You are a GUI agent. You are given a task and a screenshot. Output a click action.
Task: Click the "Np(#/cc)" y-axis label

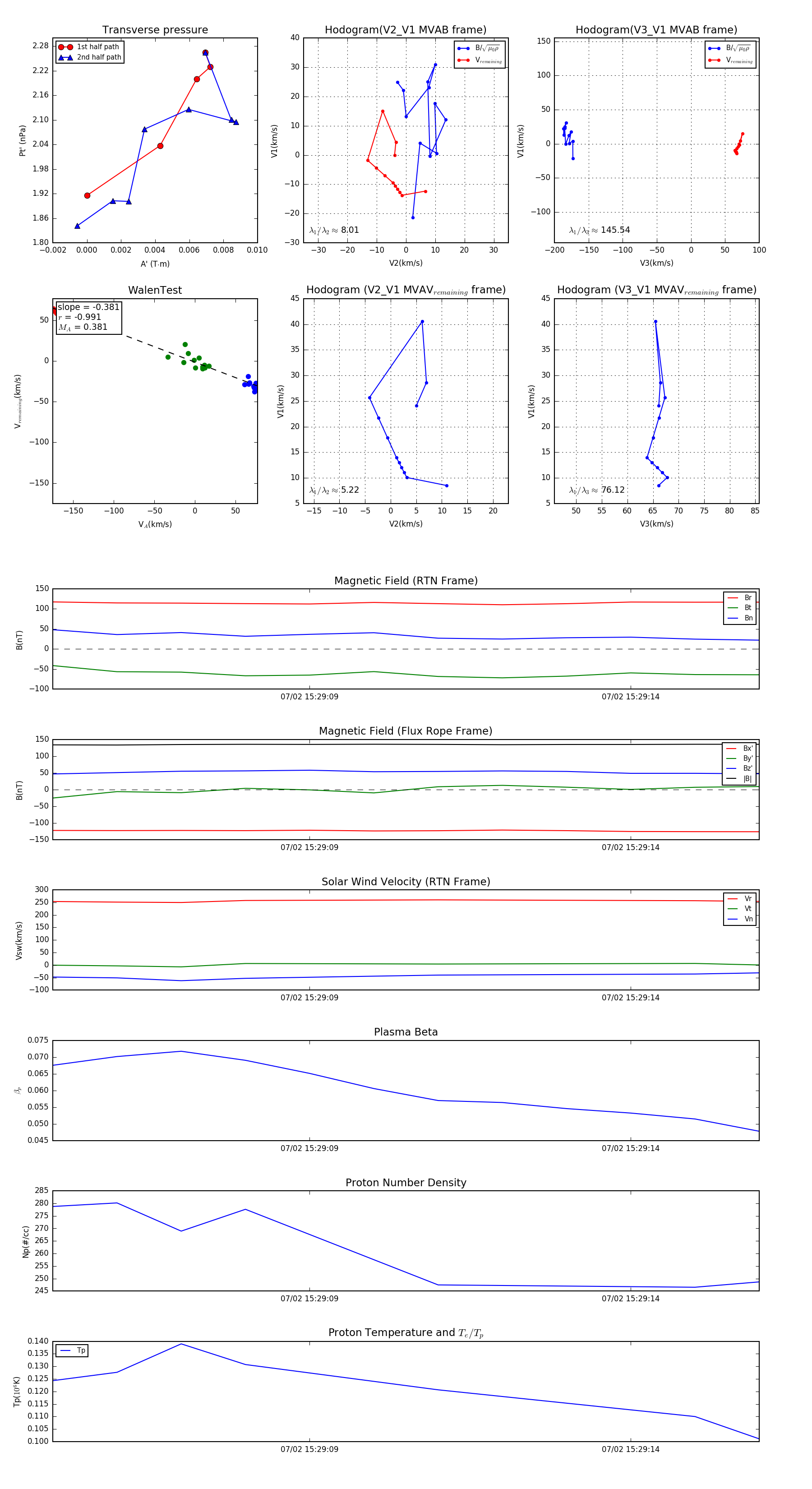(x=25, y=1242)
